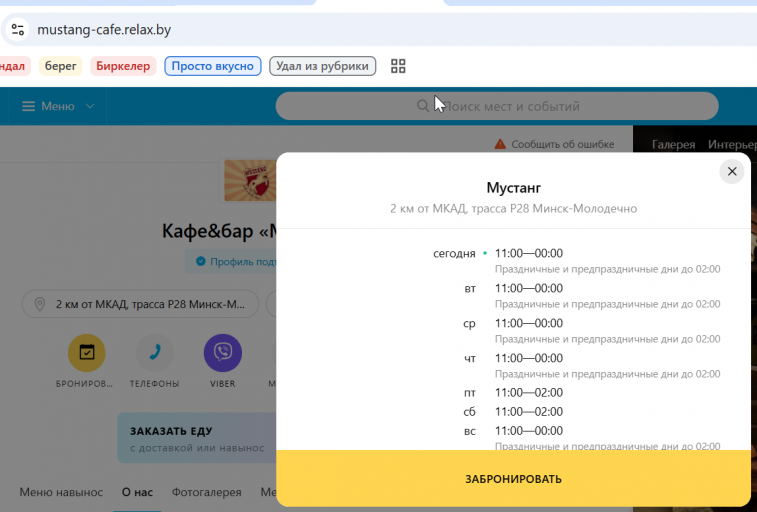Click the site info icon in address bar

pyautogui.click(x=18, y=29)
